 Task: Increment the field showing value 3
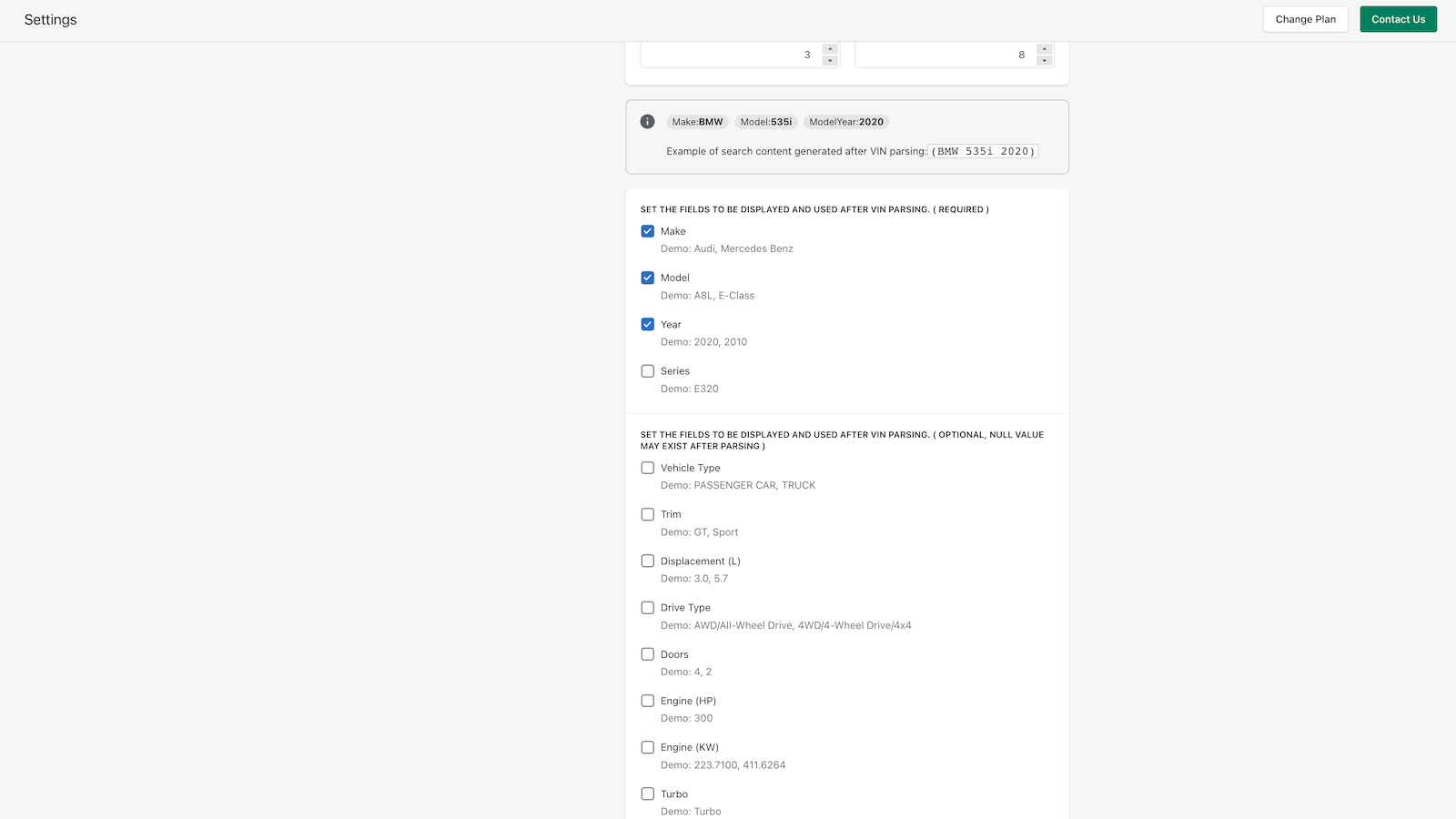pyautogui.click(x=830, y=49)
